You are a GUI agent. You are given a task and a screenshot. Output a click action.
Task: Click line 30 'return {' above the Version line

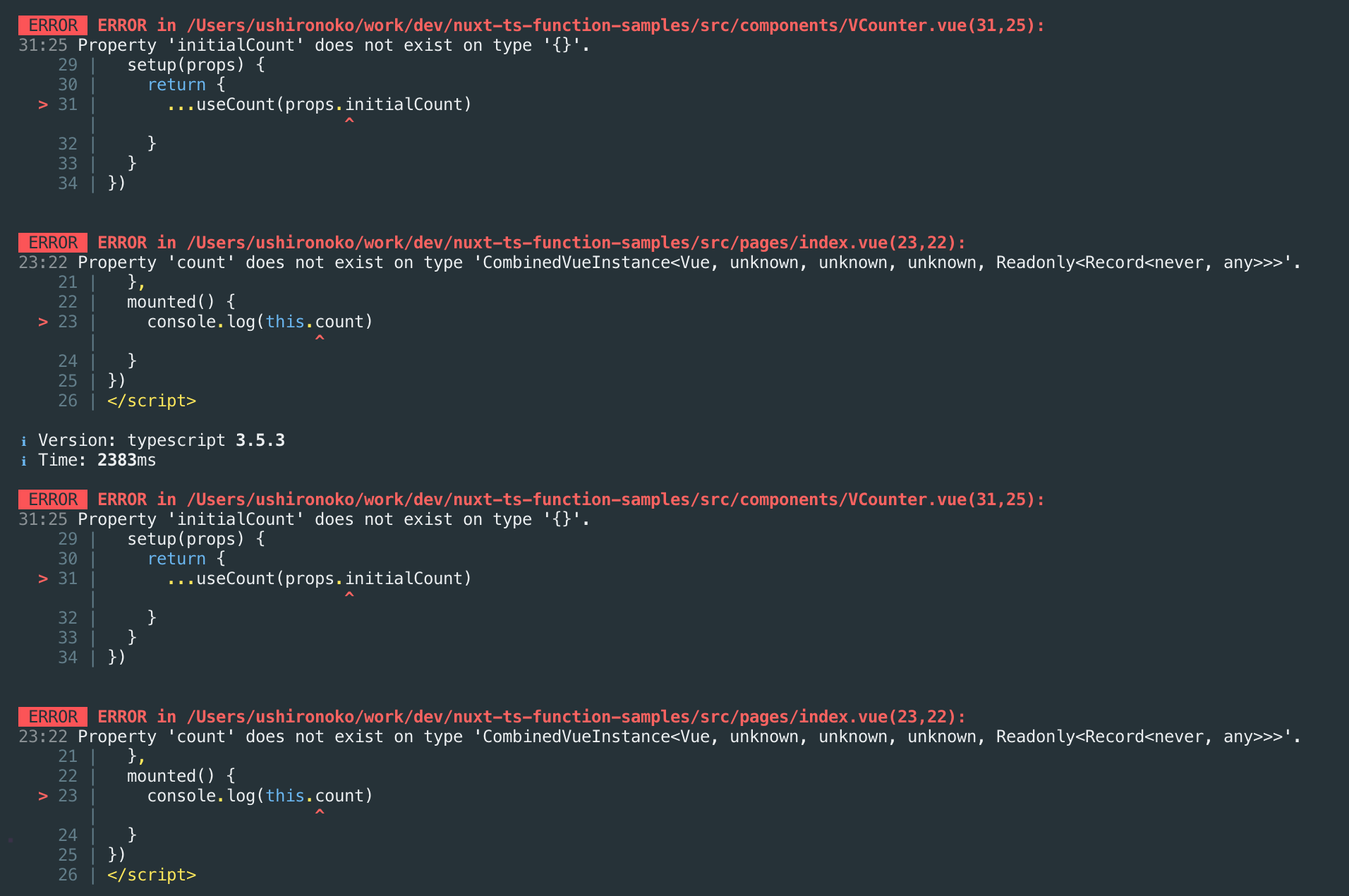pos(186,85)
